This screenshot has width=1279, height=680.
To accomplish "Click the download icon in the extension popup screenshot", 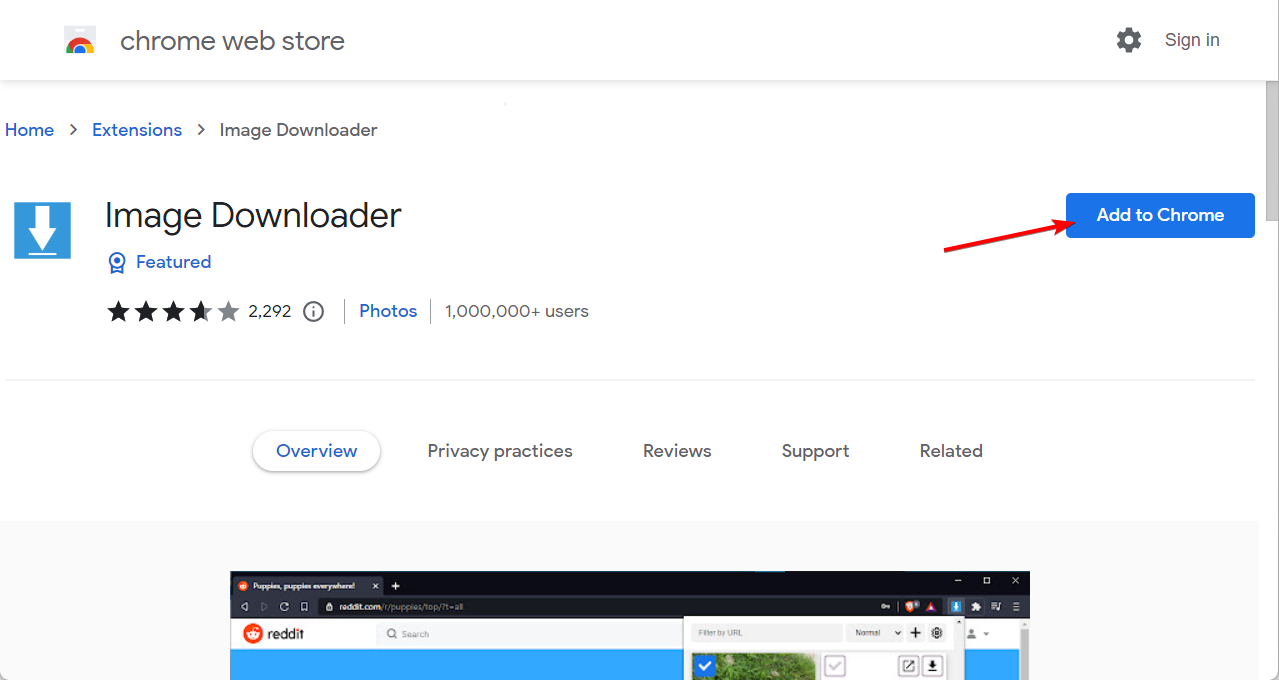I will click(x=933, y=665).
